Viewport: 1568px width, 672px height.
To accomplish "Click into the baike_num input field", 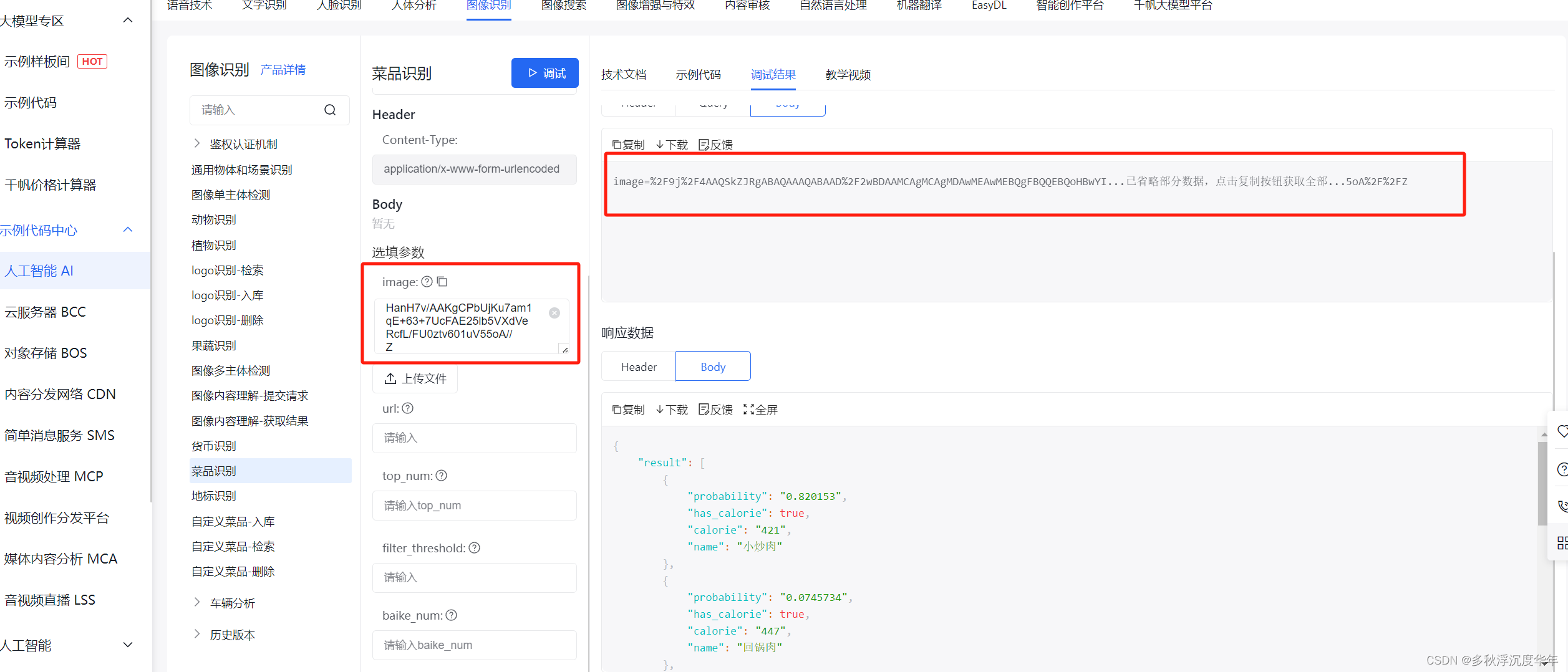I will click(475, 645).
